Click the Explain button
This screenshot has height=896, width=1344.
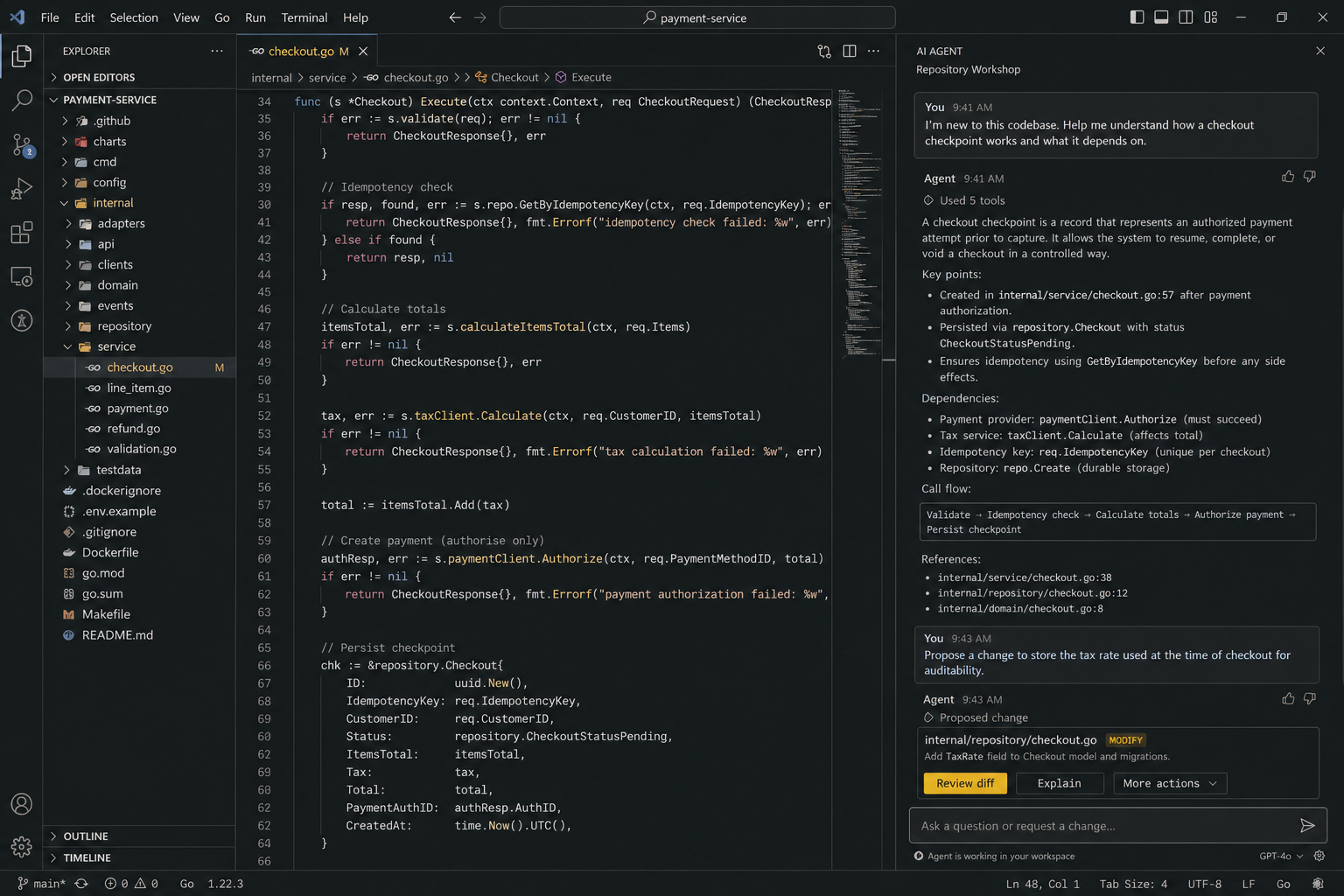tap(1060, 783)
